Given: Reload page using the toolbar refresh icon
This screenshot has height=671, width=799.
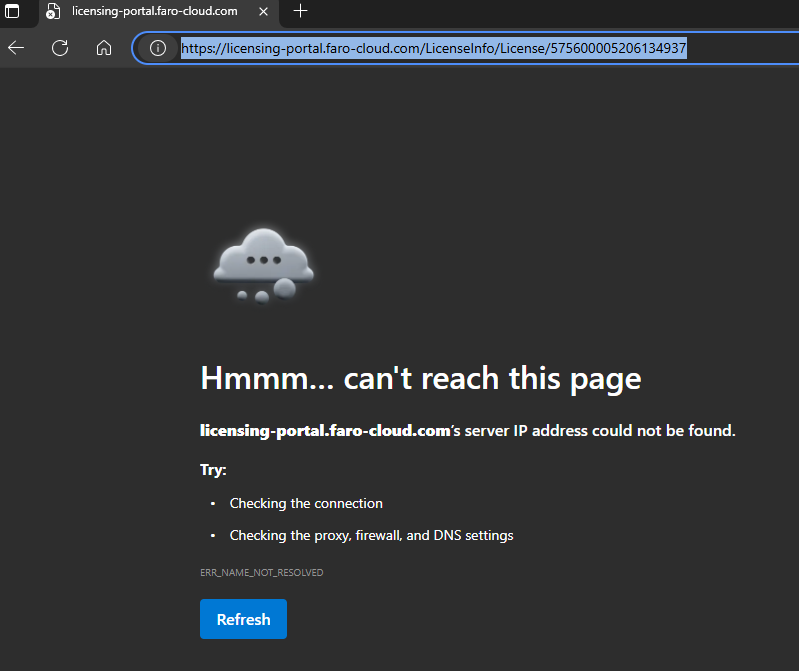Looking at the screenshot, I should [x=60, y=48].
